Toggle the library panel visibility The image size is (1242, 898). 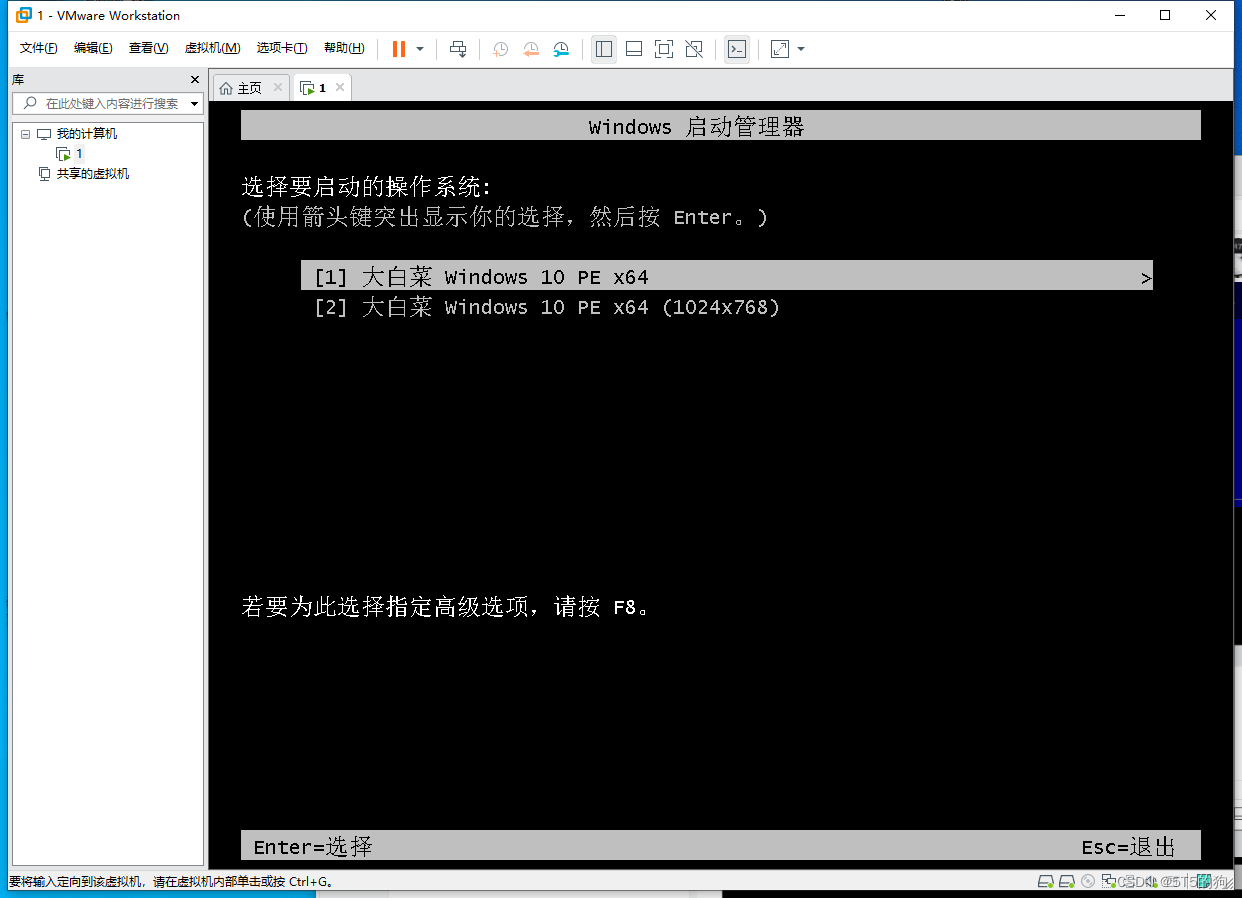603,48
